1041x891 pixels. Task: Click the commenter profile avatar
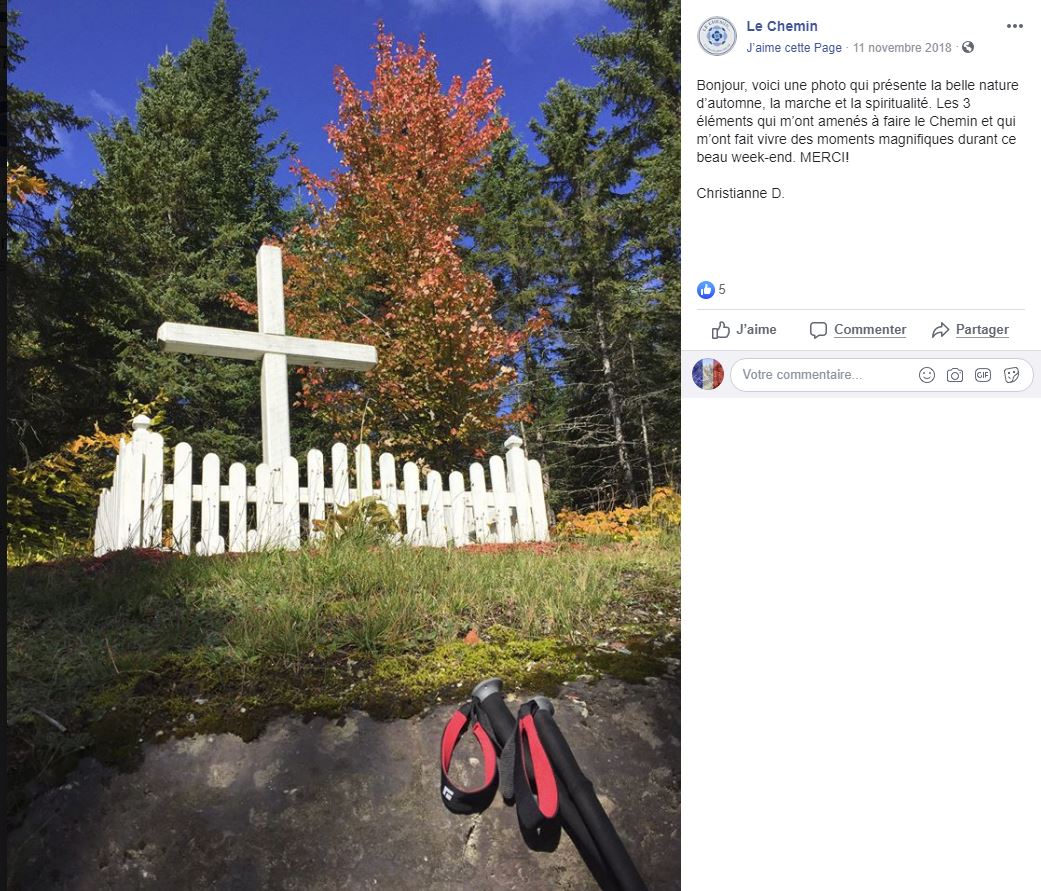[x=708, y=374]
